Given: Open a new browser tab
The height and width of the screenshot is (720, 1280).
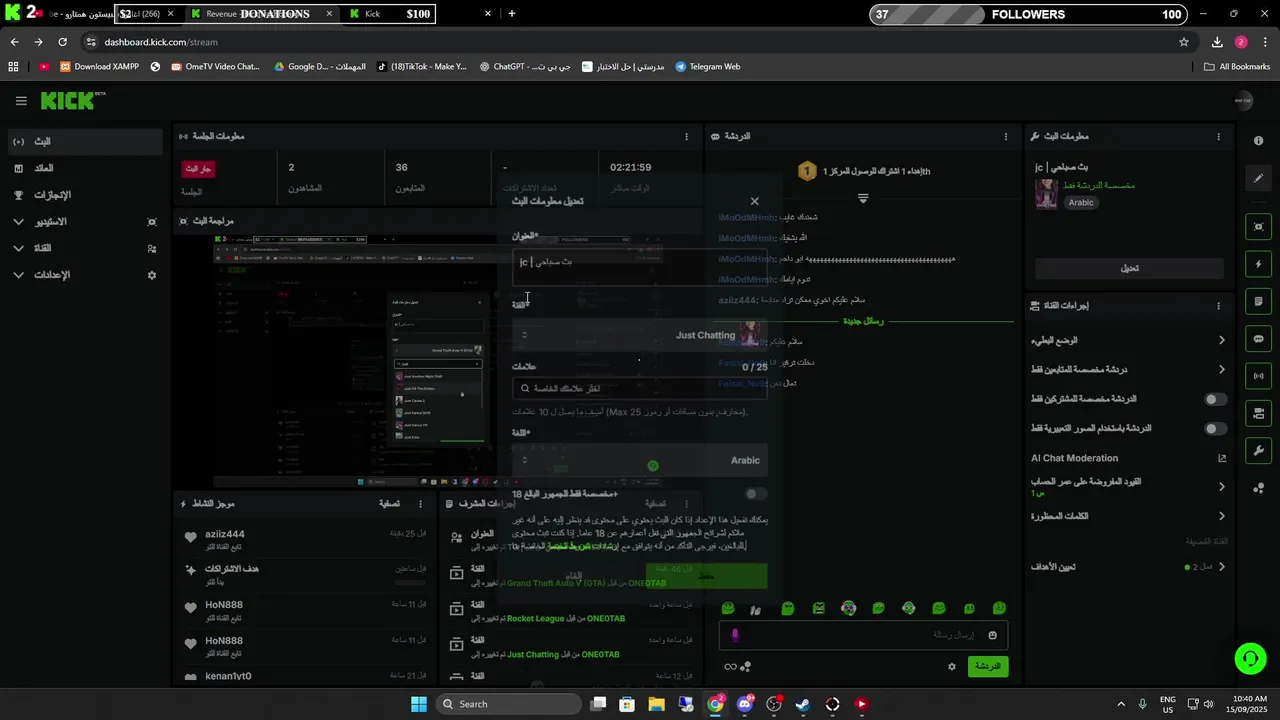Looking at the screenshot, I should (512, 14).
